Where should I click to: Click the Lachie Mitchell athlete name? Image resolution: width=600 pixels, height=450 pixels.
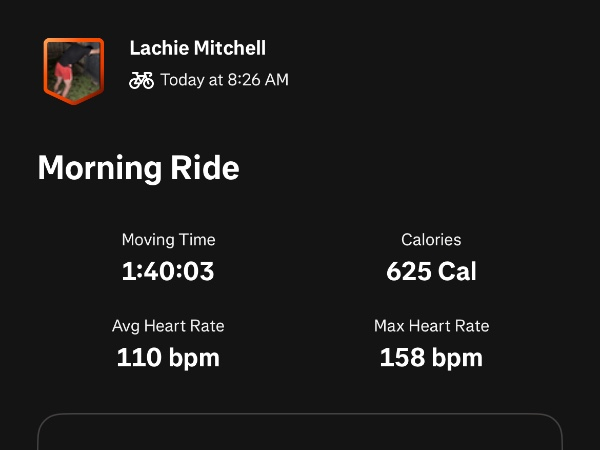(x=197, y=48)
